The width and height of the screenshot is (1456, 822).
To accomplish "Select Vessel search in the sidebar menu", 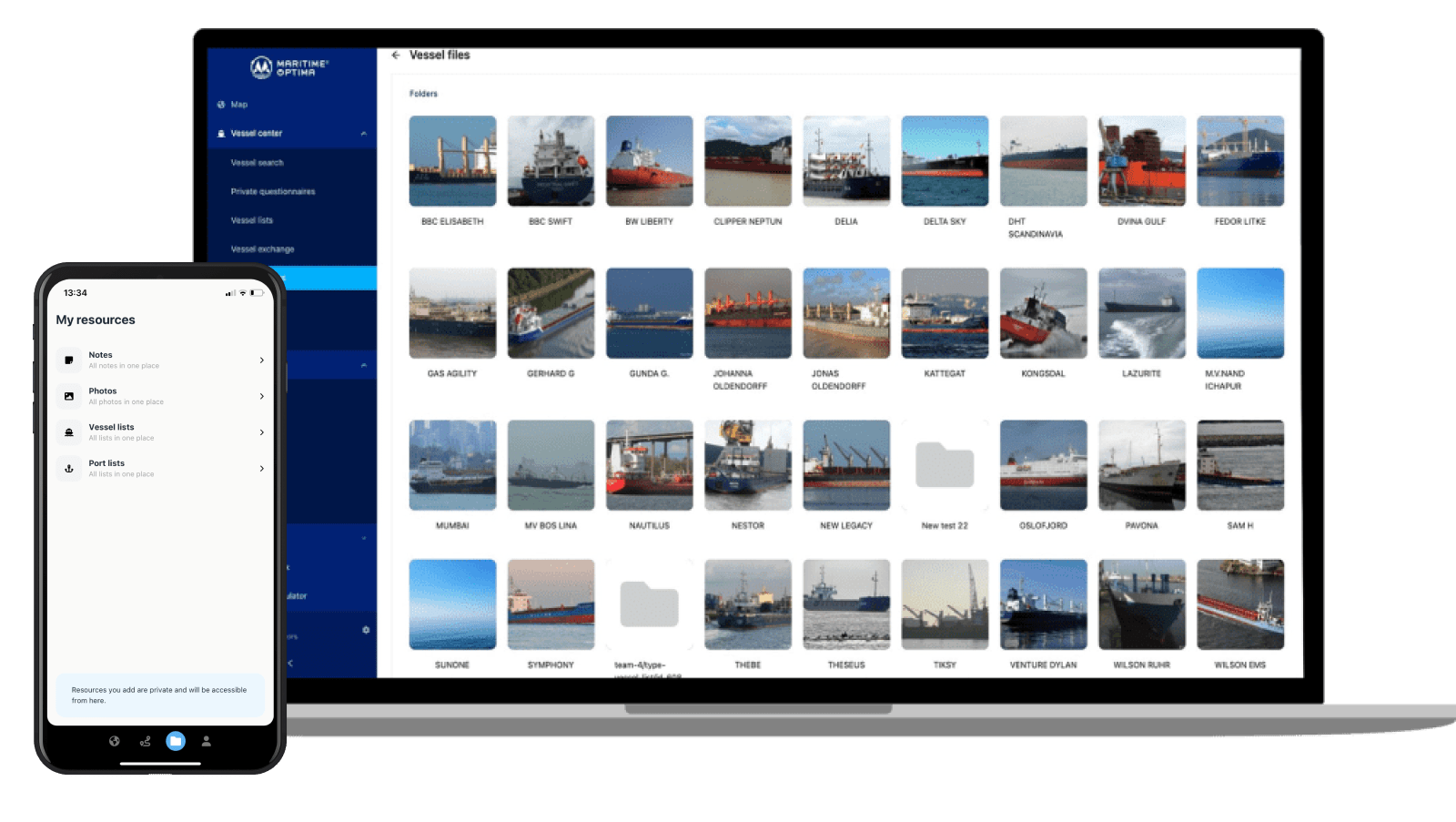I will click(257, 163).
